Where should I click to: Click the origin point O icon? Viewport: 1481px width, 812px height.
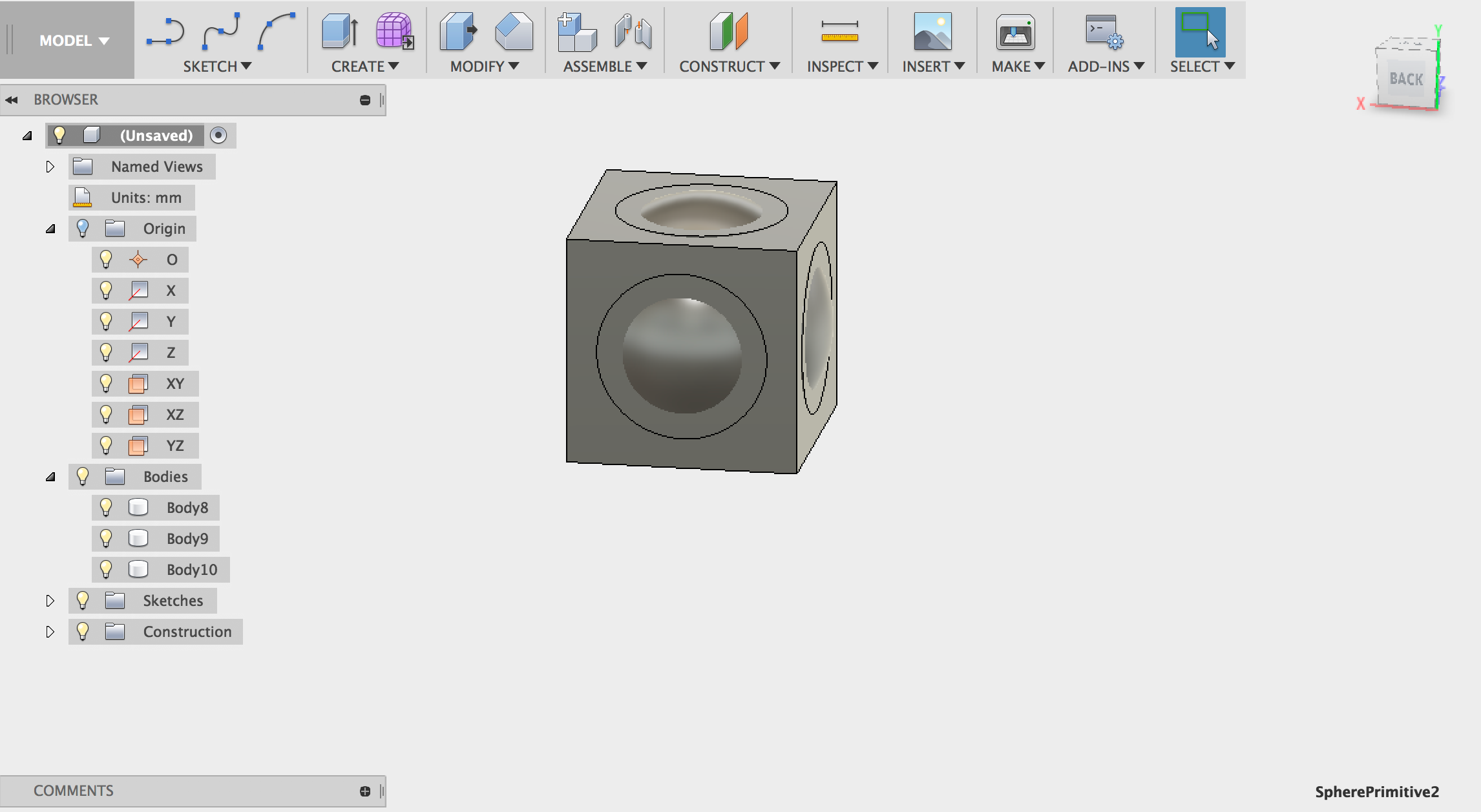click(x=138, y=260)
